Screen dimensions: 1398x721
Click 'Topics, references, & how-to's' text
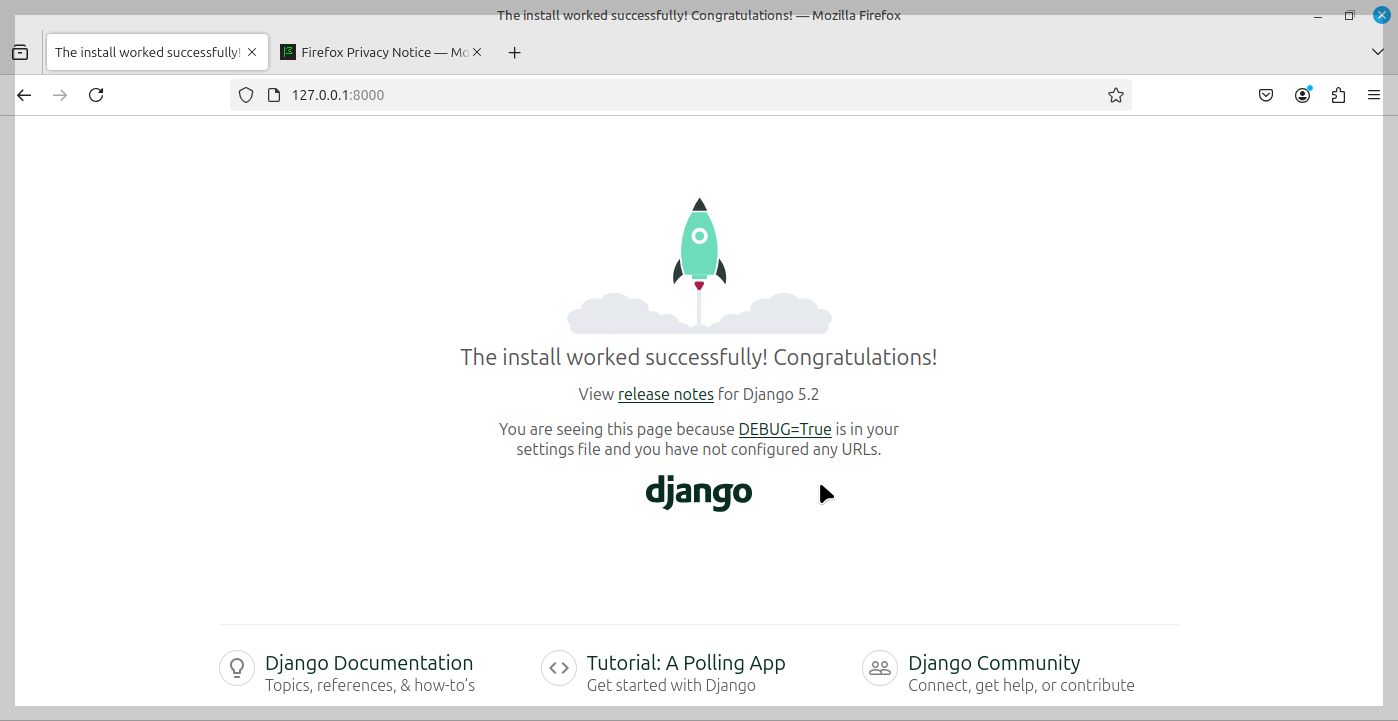tap(370, 685)
